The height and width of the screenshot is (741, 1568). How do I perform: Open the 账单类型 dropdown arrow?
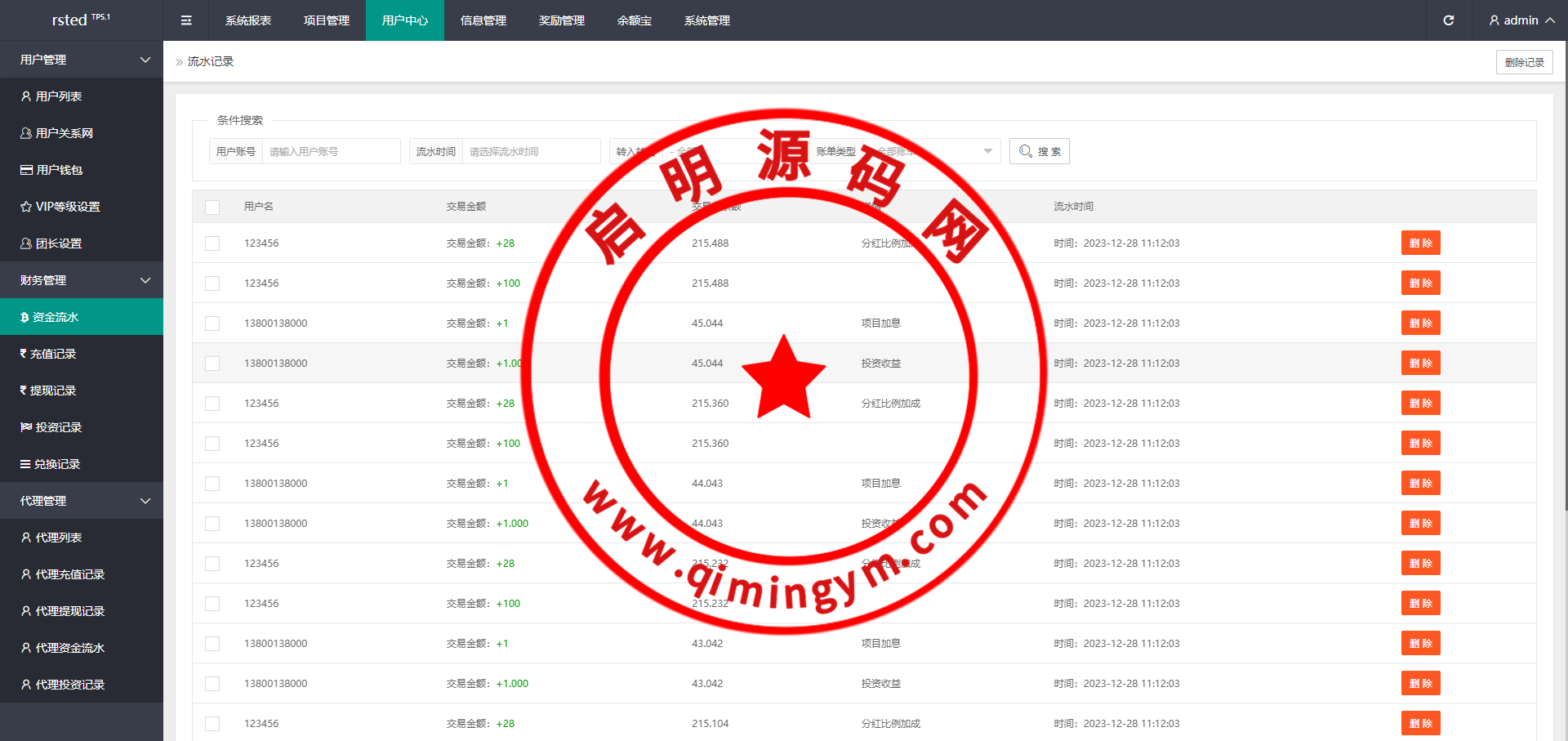tap(987, 151)
